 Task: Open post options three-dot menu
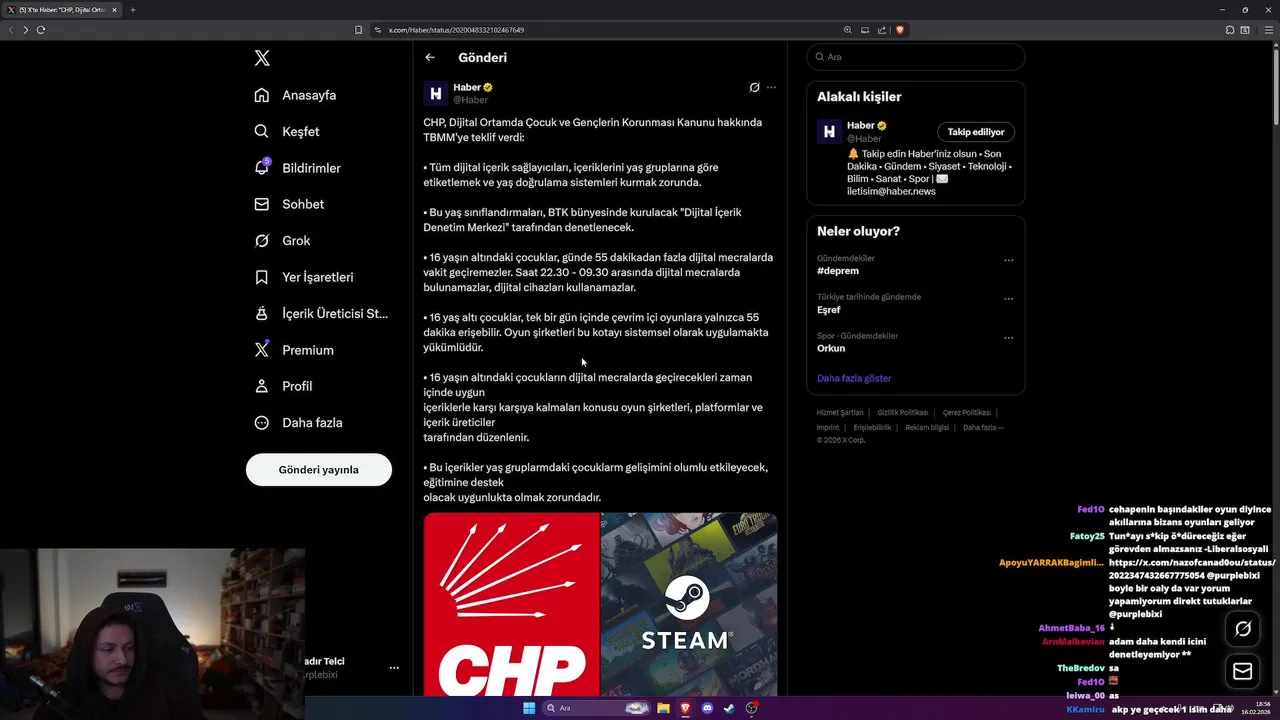tap(771, 88)
